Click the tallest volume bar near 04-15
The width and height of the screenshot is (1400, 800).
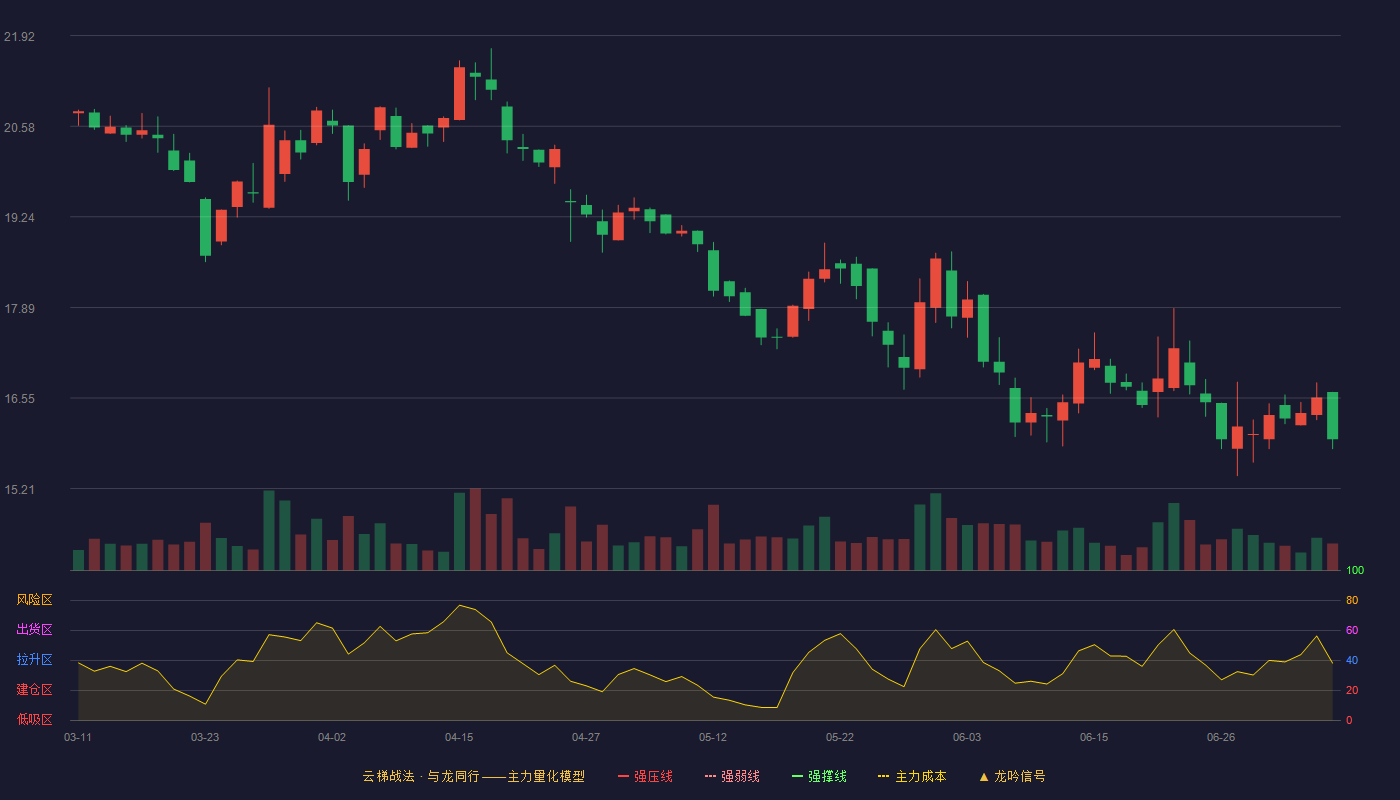click(475, 530)
